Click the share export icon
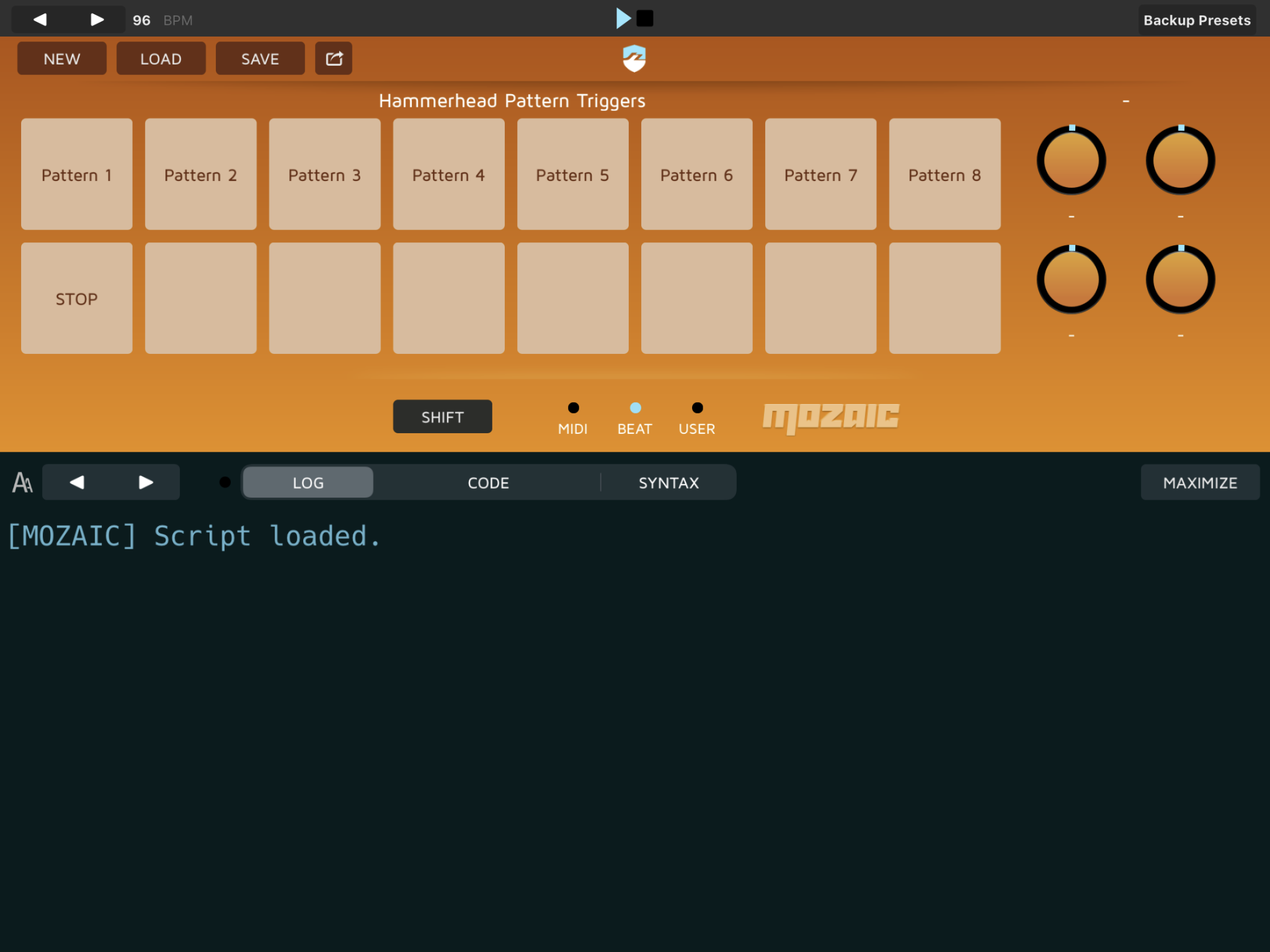1270x952 pixels. [x=334, y=59]
